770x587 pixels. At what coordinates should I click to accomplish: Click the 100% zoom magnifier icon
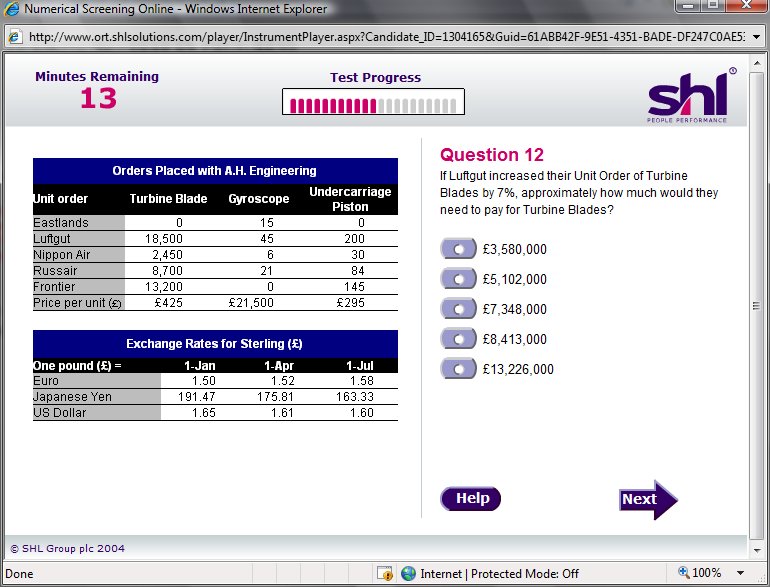click(x=683, y=572)
